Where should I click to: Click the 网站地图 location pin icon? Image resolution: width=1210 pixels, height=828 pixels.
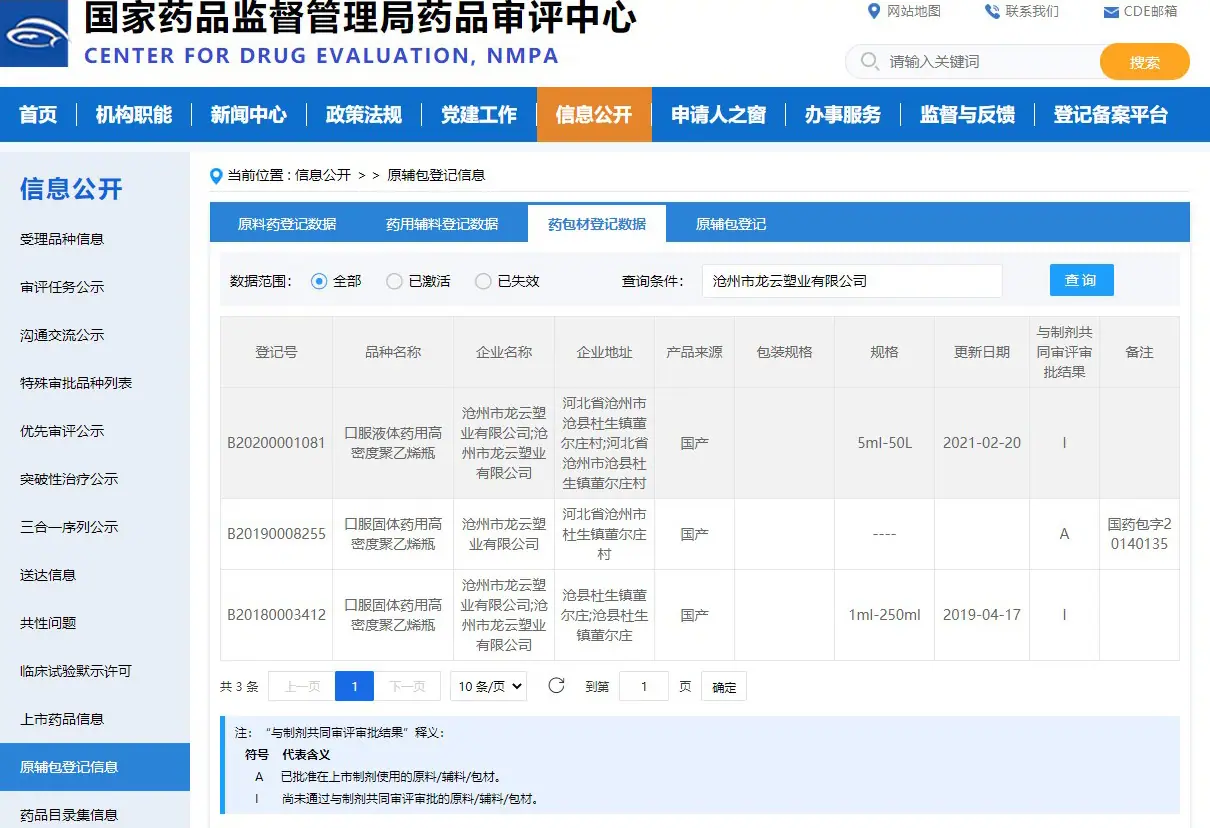[x=873, y=11]
